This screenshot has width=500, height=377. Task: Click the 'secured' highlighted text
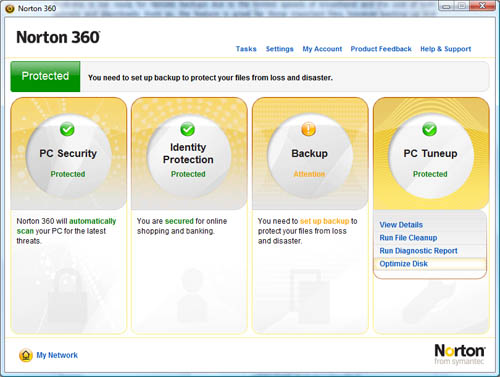click(x=179, y=221)
